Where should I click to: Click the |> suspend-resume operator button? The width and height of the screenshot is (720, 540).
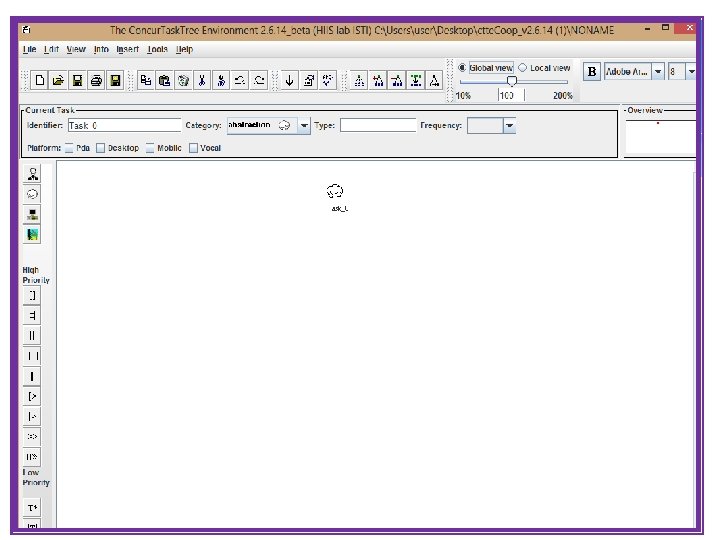click(x=32, y=416)
